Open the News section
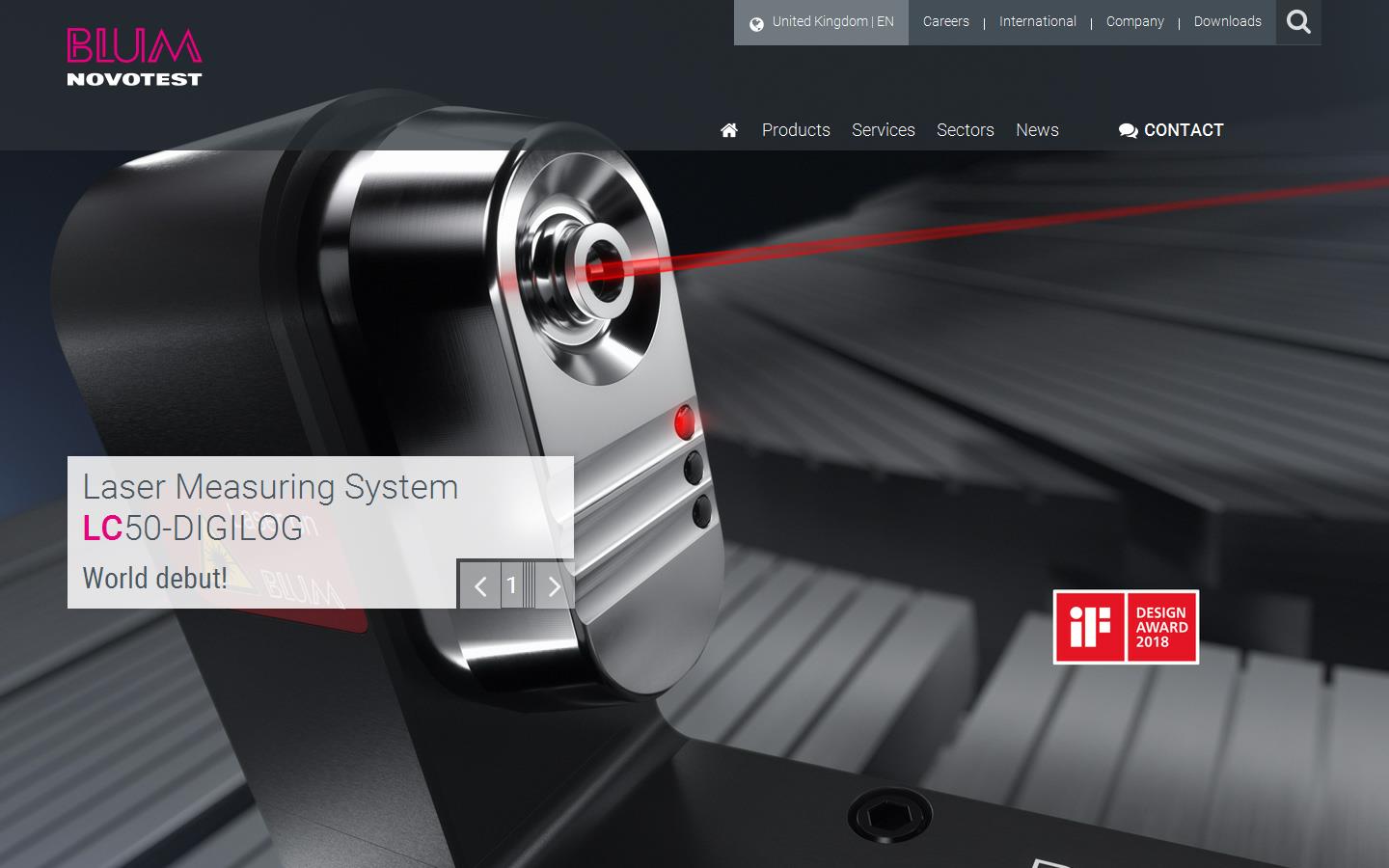Screen dimensions: 1389x868 [x=1036, y=129]
